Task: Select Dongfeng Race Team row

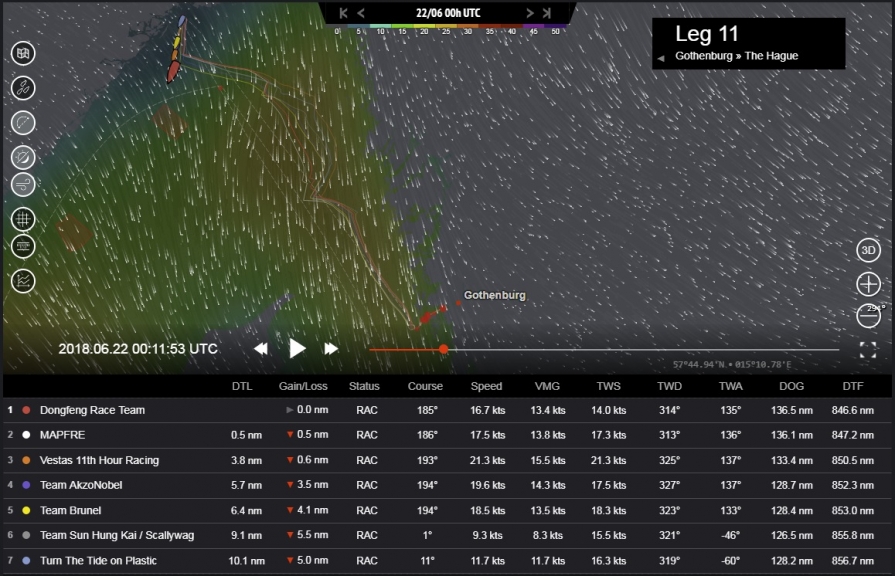Action: (448, 410)
